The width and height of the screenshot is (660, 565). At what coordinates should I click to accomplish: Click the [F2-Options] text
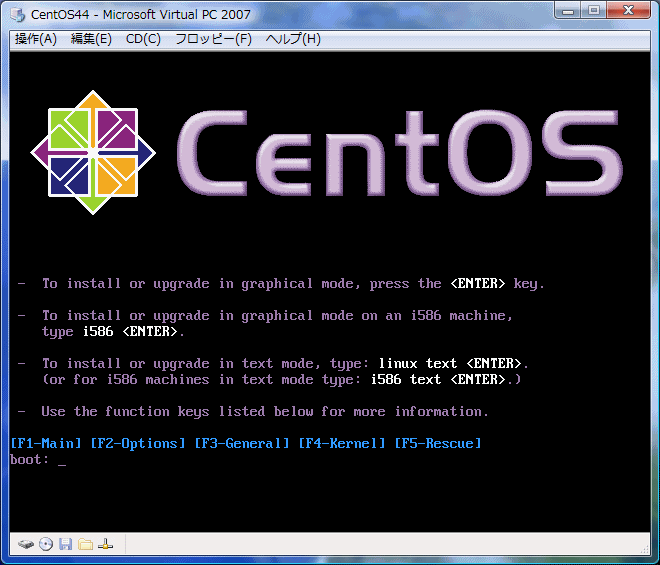click(x=138, y=443)
